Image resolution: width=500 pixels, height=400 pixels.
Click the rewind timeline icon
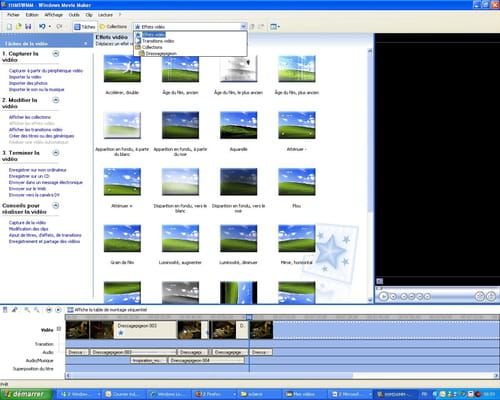49,310
